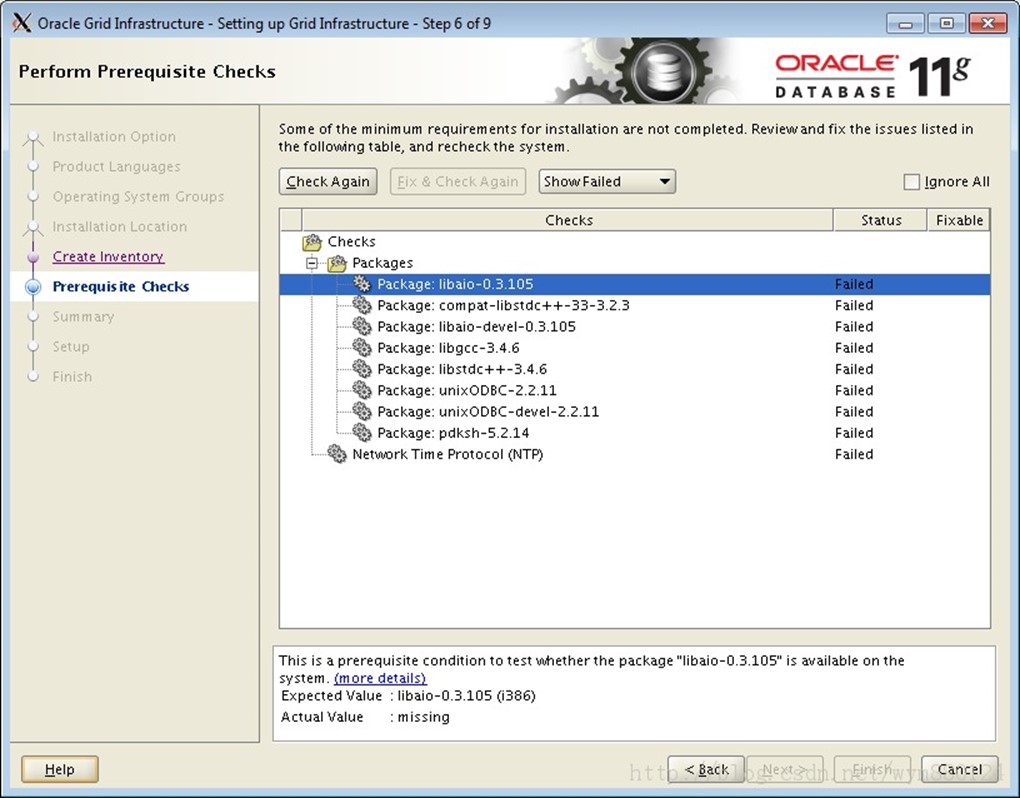Select Summary step in sidebar

coord(83,317)
